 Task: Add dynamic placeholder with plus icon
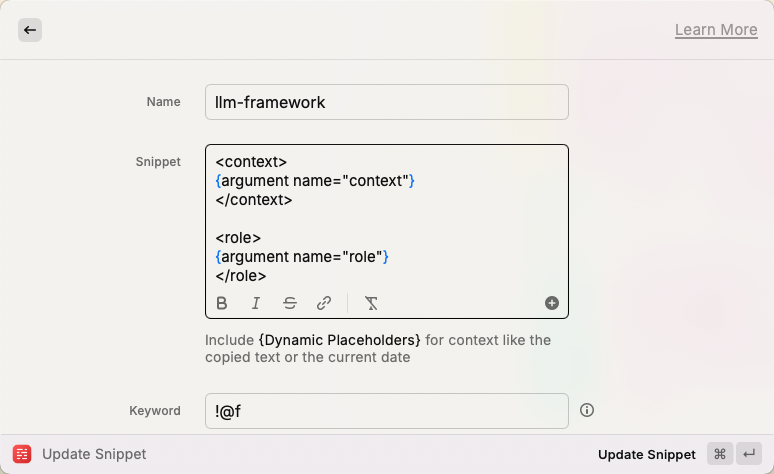pyautogui.click(x=552, y=303)
